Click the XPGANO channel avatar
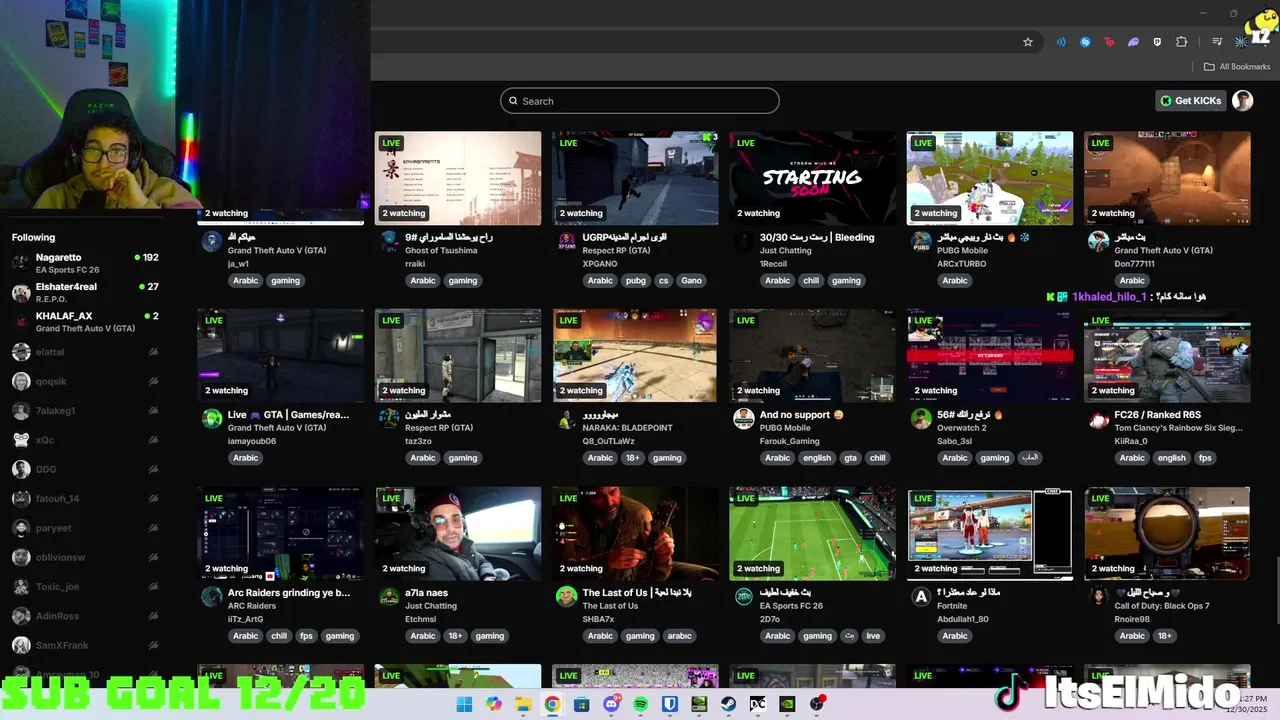1280x720 pixels. (566, 243)
